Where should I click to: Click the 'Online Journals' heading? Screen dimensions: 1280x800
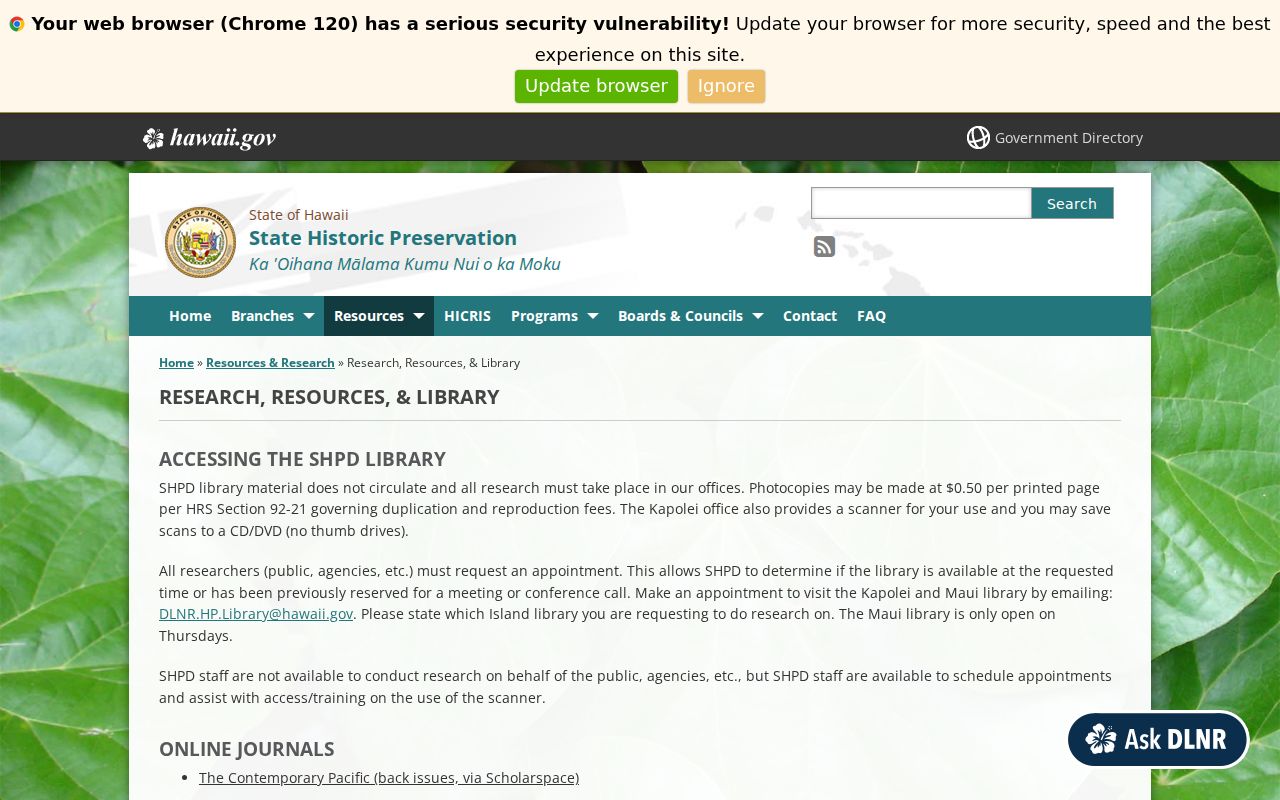[246, 749]
